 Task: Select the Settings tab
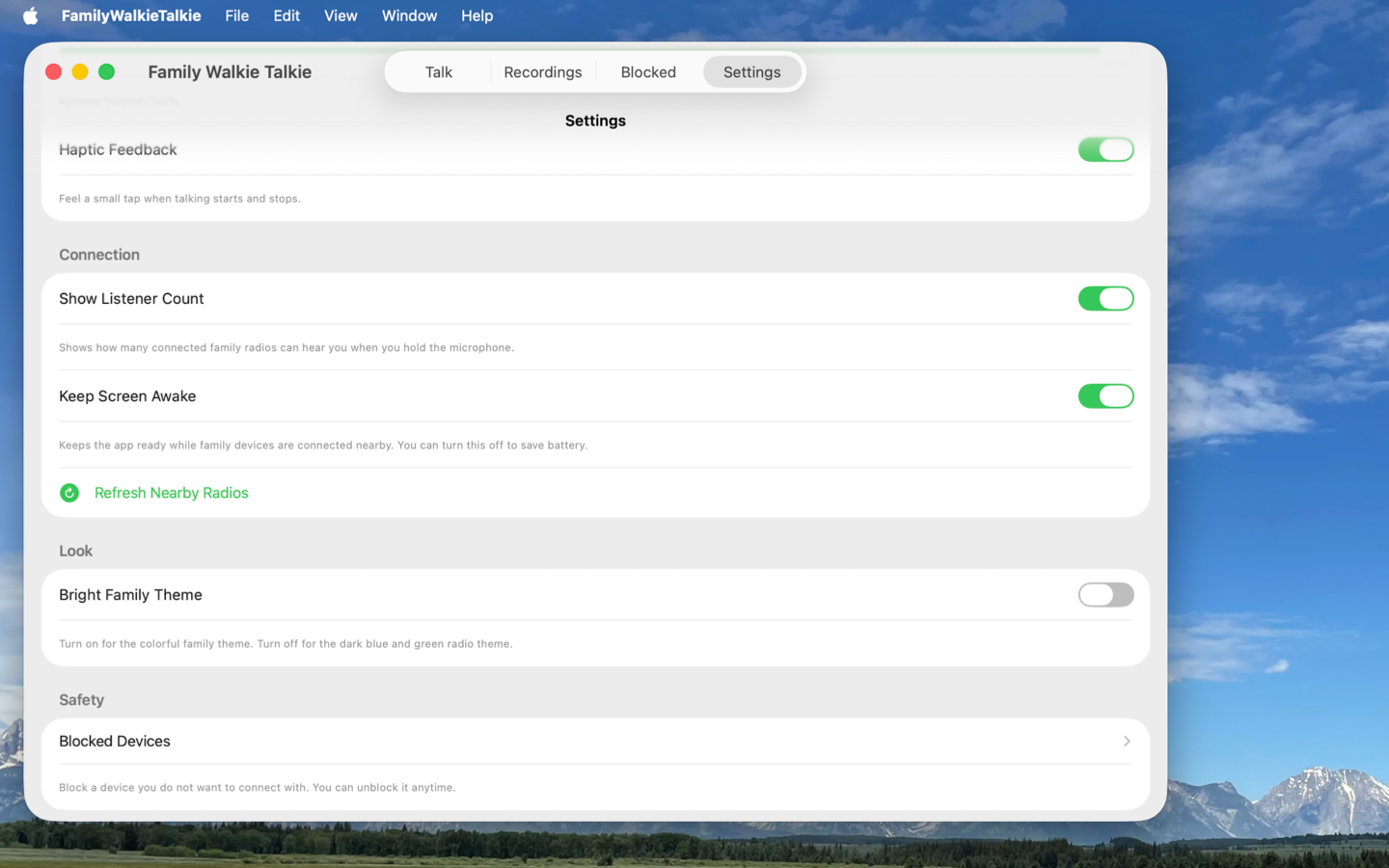tap(752, 72)
